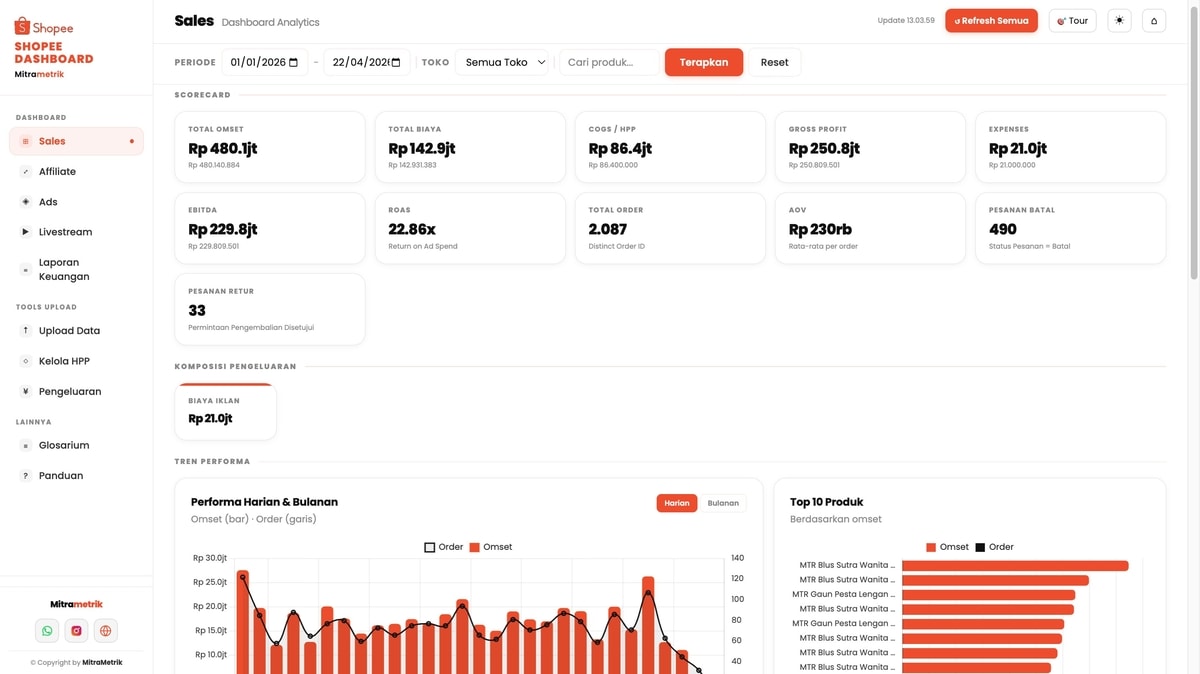Select the Harian chart toggle
This screenshot has height=674, width=1200.
click(x=677, y=503)
